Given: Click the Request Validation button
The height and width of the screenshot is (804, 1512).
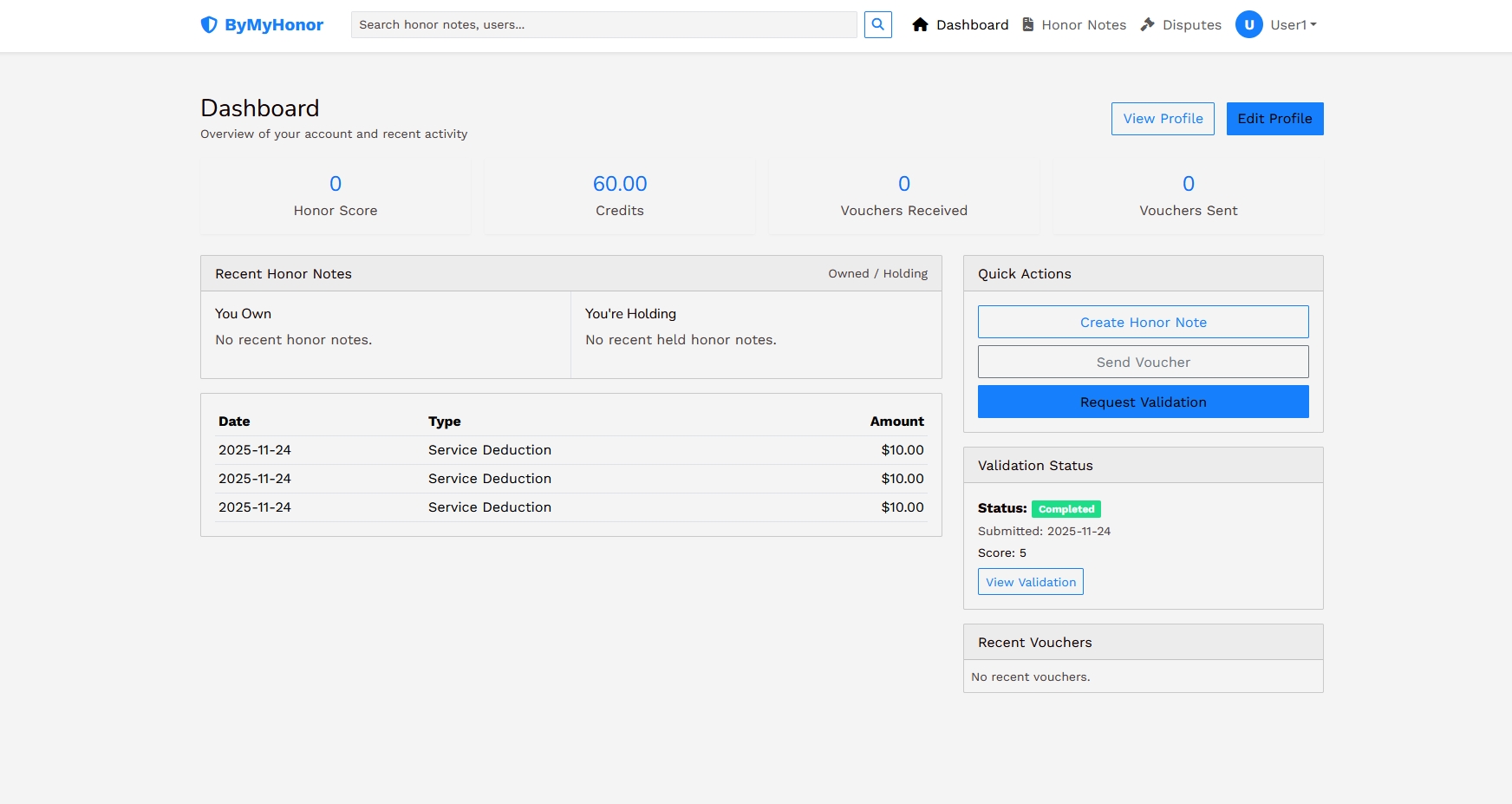Looking at the screenshot, I should [x=1143, y=402].
